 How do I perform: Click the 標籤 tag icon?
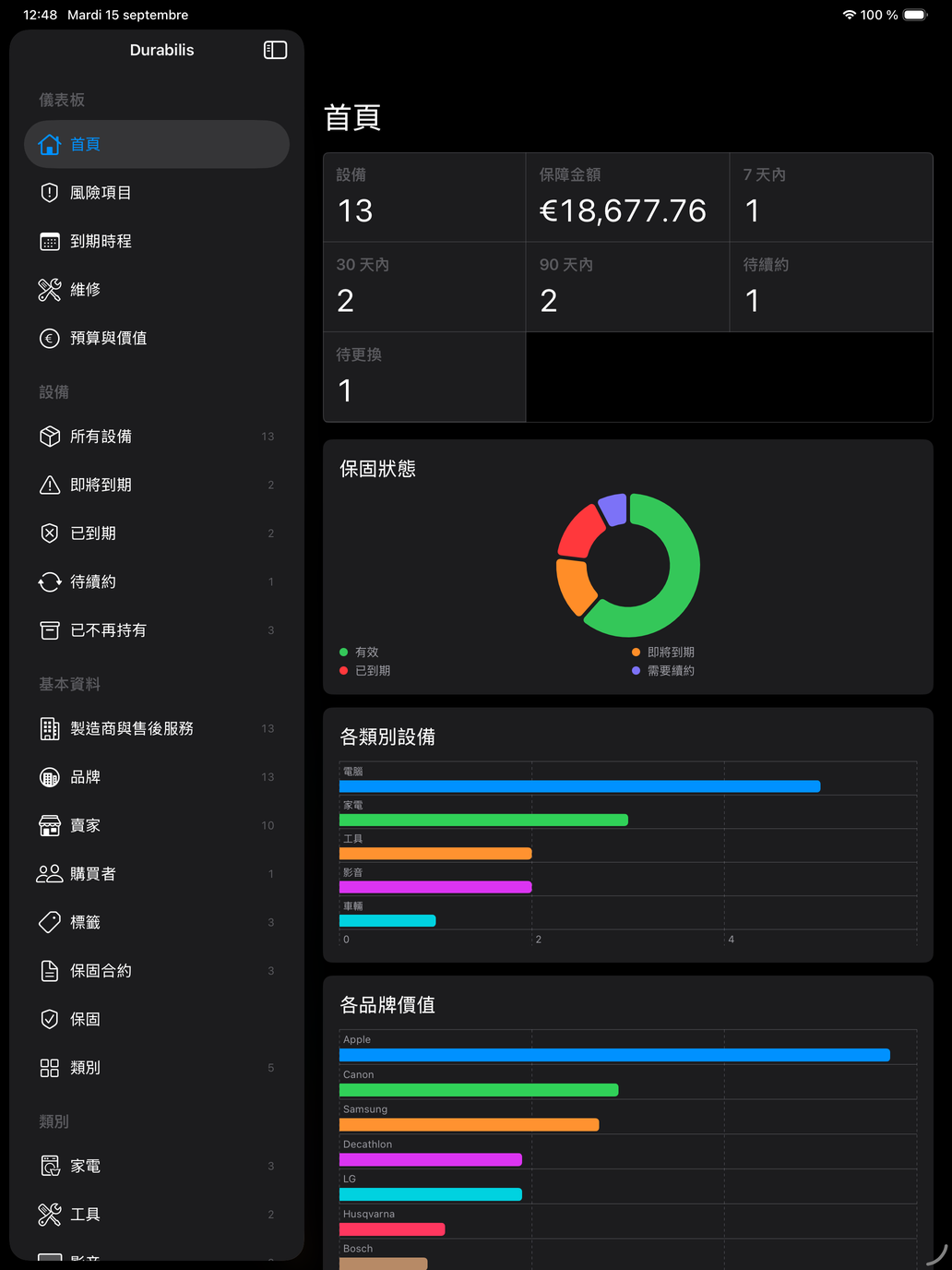click(50, 922)
